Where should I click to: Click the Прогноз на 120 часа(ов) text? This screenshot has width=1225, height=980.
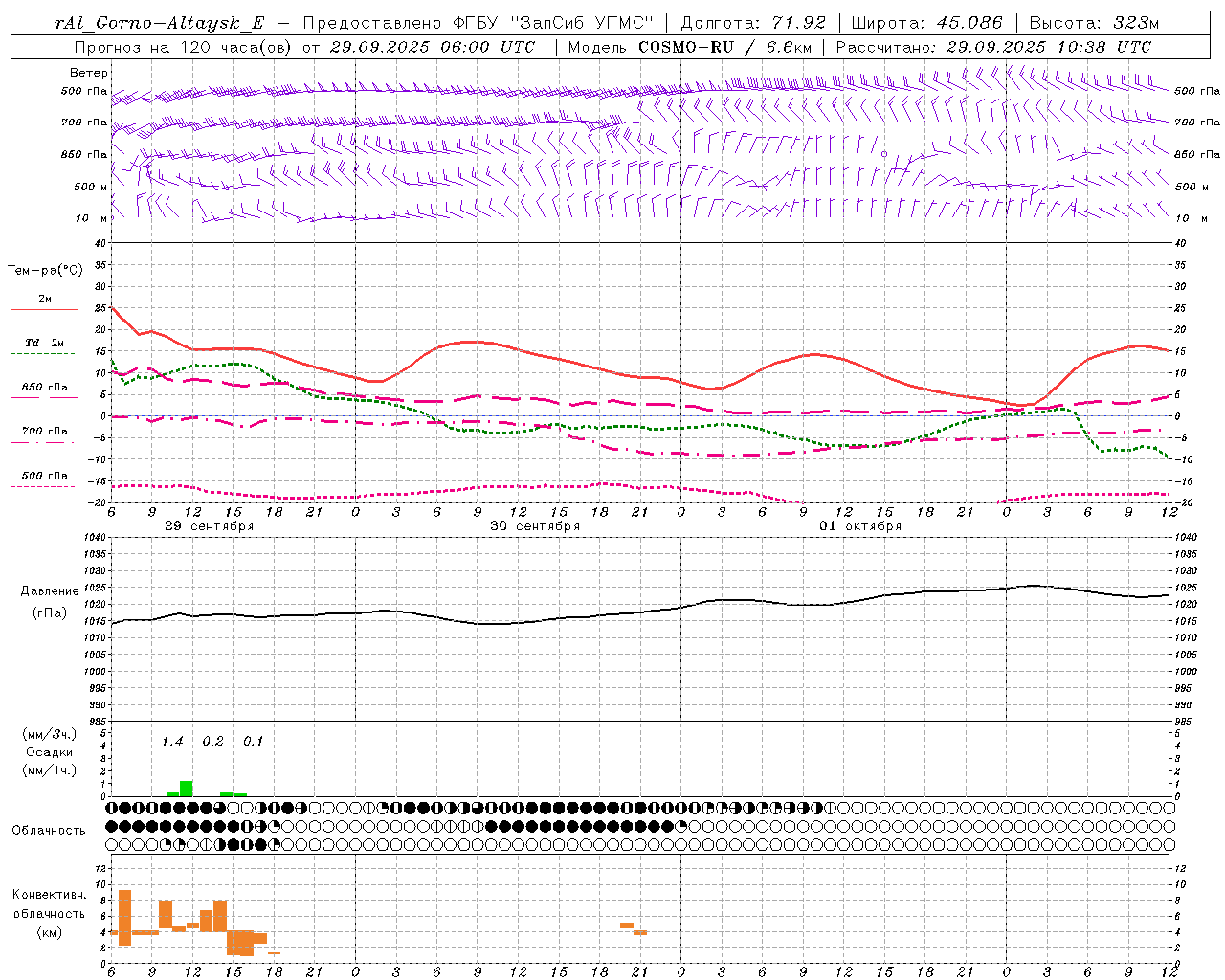point(184,46)
